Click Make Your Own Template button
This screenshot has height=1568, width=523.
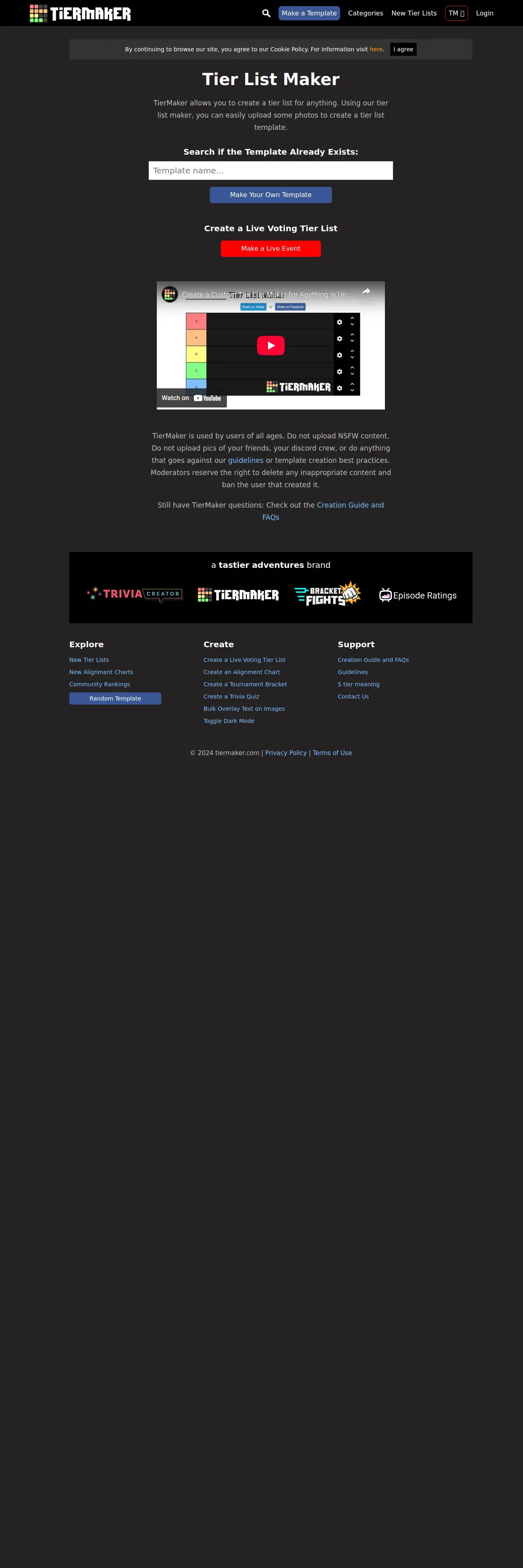[271, 195]
